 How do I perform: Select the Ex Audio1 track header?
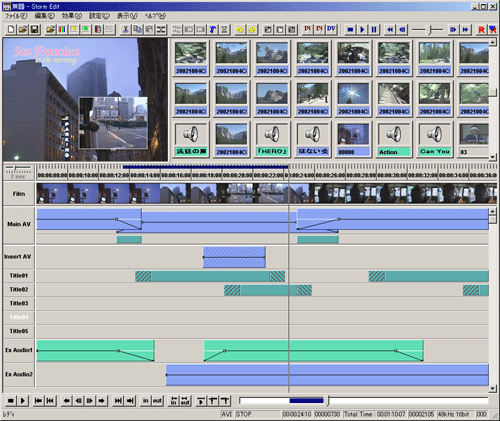click(x=19, y=350)
